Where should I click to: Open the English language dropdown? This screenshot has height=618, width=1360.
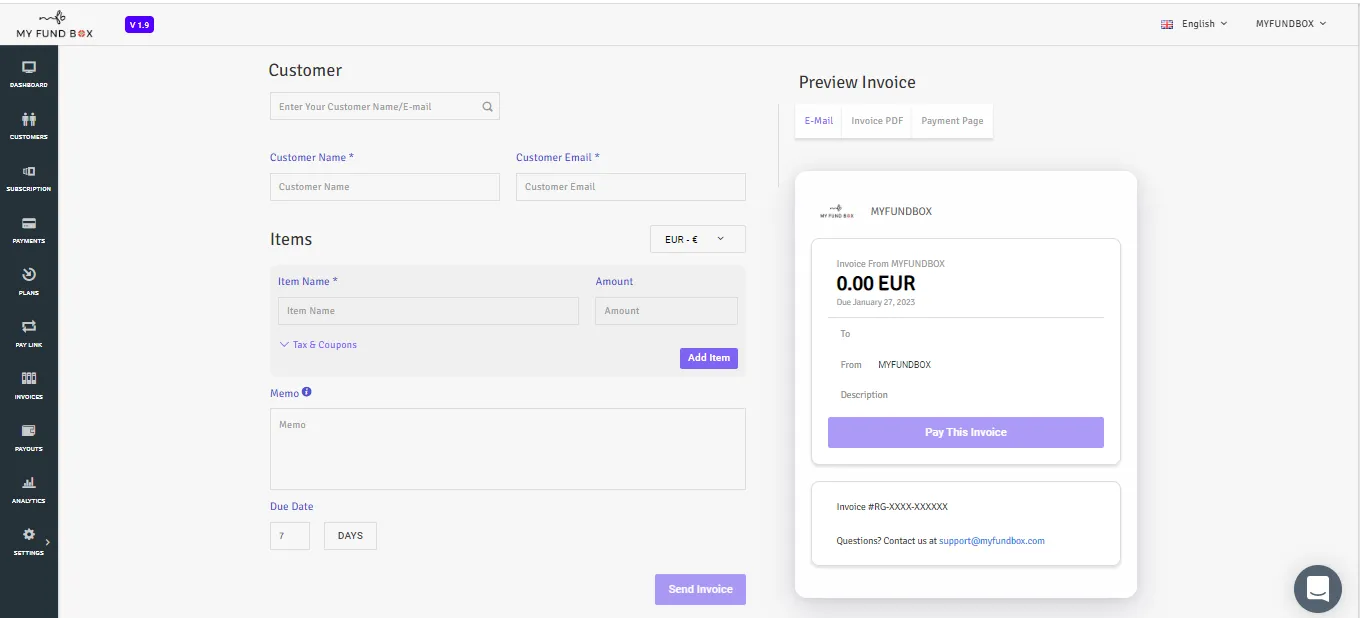(1194, 24)
